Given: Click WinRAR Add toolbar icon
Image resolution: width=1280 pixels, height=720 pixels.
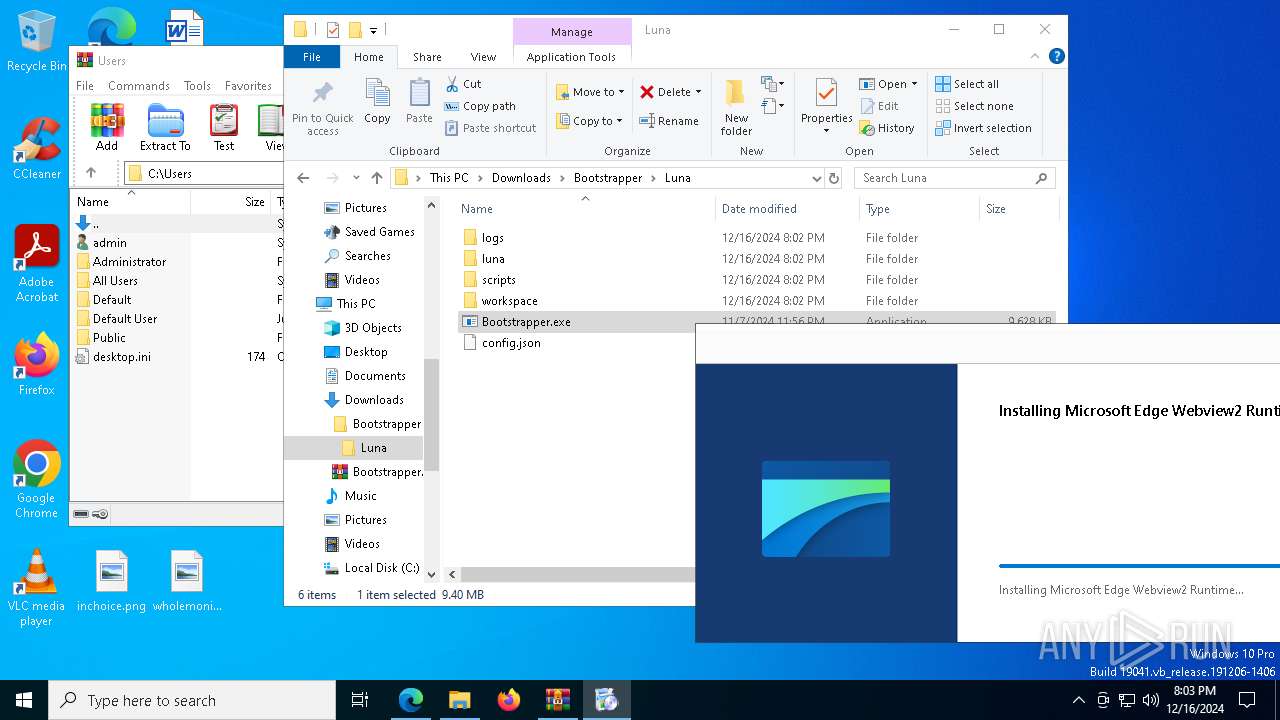Looking at the screenshot, I should point(107,128).
